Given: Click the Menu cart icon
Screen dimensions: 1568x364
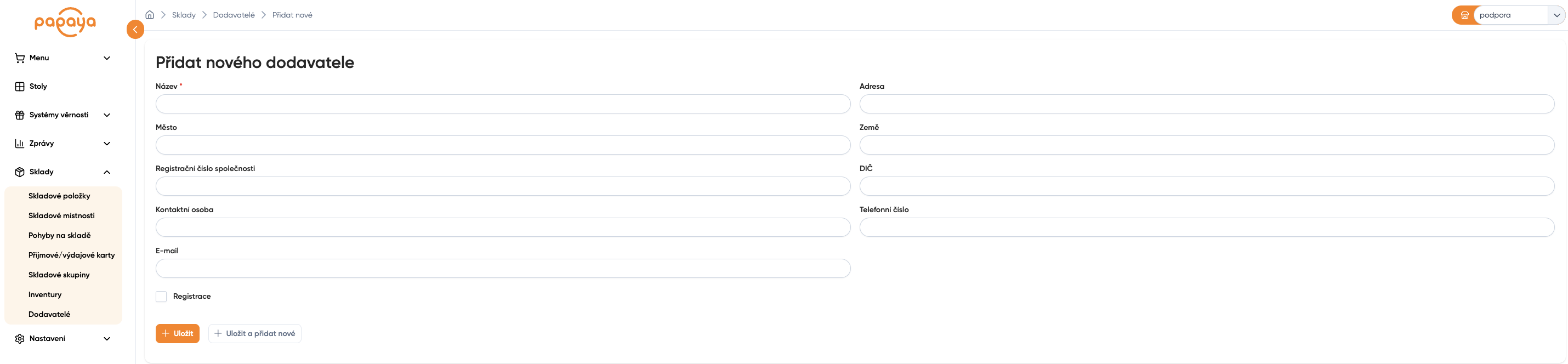Looking at the screenshot, I should pos(20,58).
